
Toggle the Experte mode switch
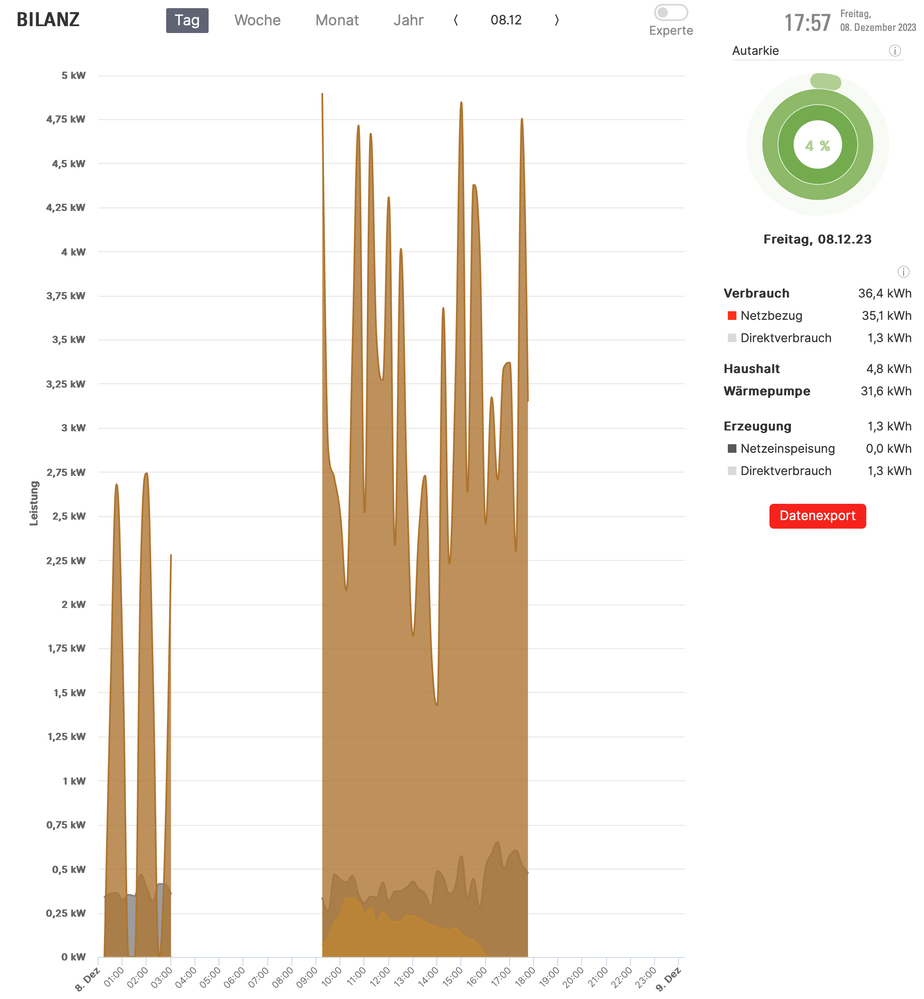[x=670, y=13]
